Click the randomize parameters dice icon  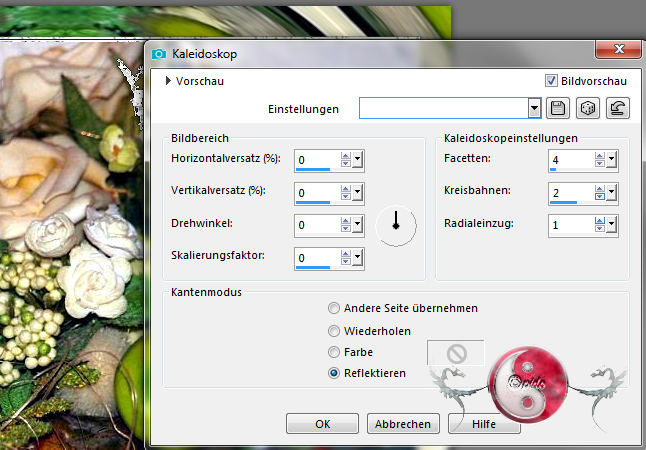[x=590, y=109]
